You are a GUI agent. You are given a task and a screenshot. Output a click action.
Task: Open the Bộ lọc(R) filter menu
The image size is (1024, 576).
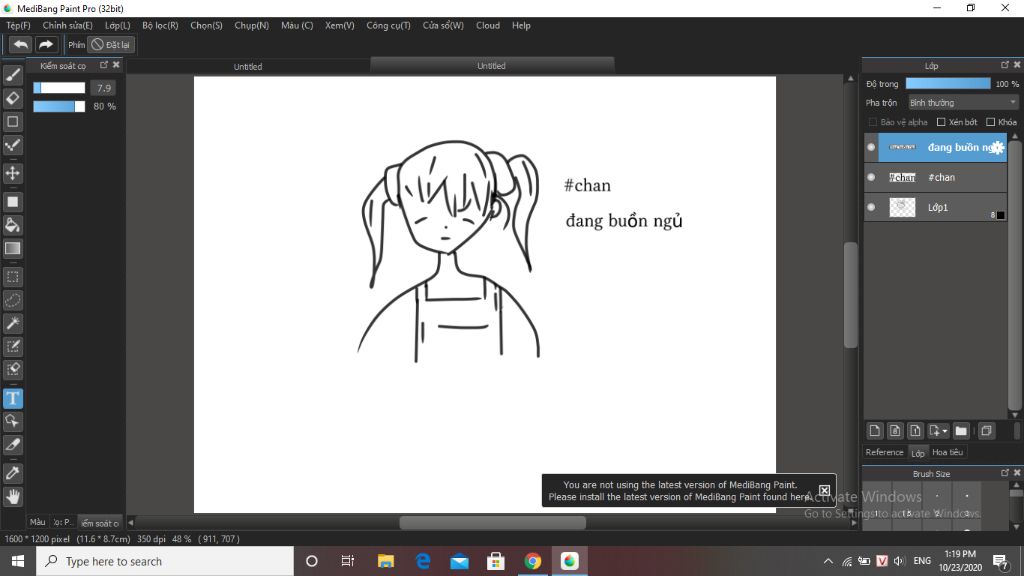click(x=160, y=25)
